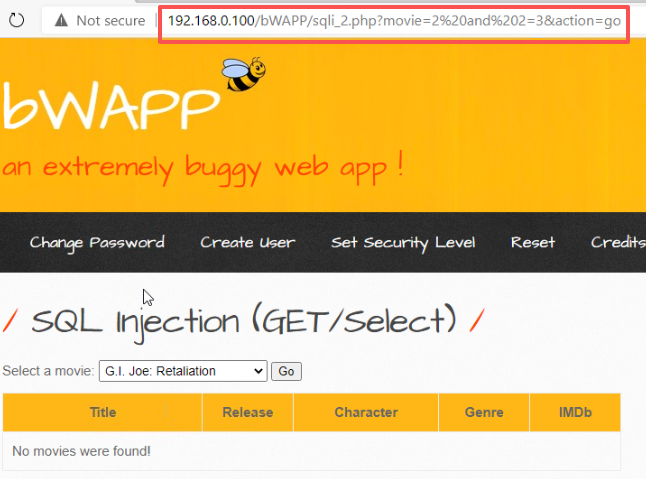Viewport: 646px width, 479px height.
Task: Click the 'an extremely buggy web app' tagline
Action: [x=202, y=167]
